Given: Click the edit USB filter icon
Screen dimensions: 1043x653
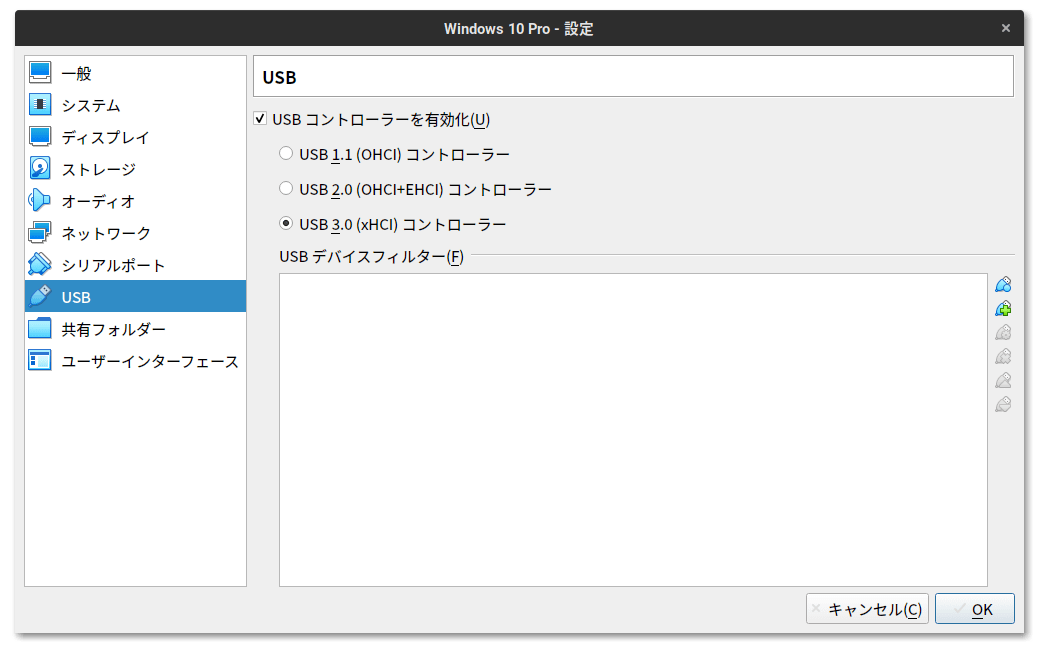Looking at the screenshot, I should pyautogui.click(x=1003, y=332).
